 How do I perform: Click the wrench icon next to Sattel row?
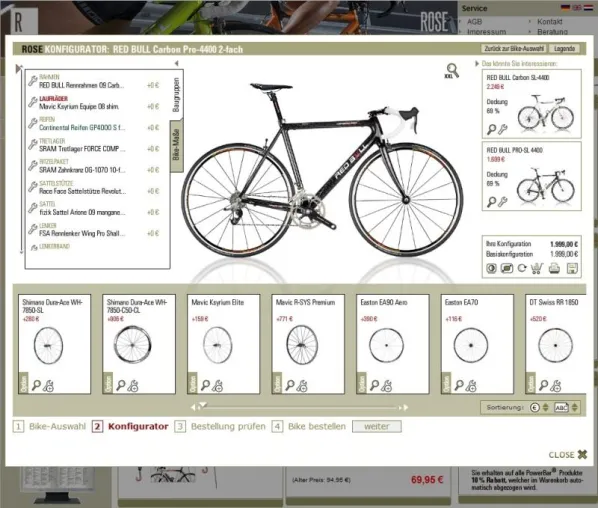33,208
